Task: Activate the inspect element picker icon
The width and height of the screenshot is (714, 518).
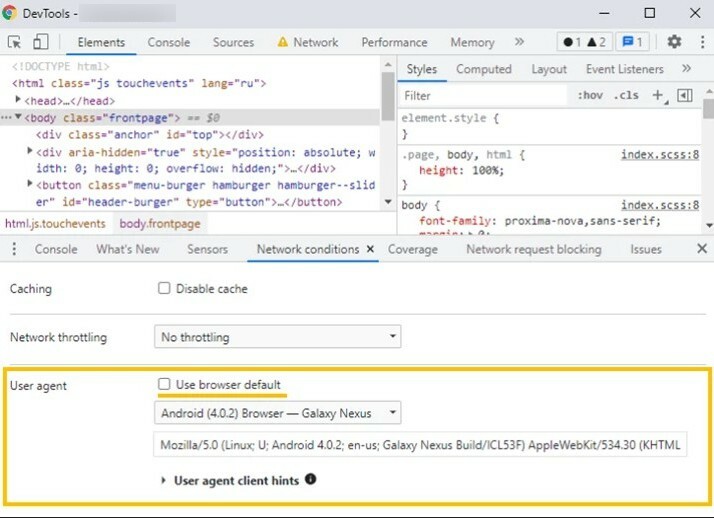Action: tap(15, 42)
